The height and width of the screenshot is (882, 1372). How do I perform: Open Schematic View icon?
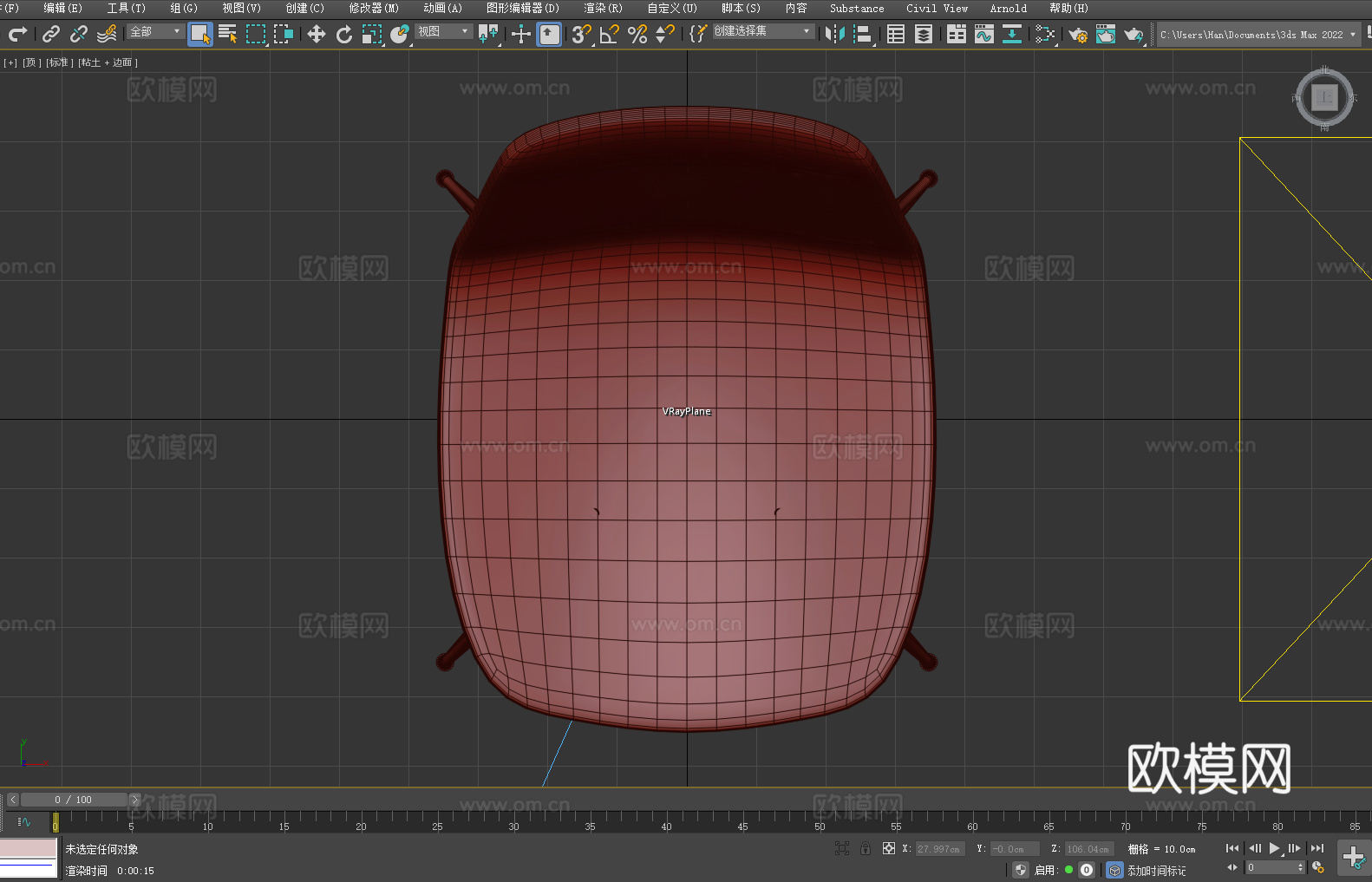[1012, 34]
